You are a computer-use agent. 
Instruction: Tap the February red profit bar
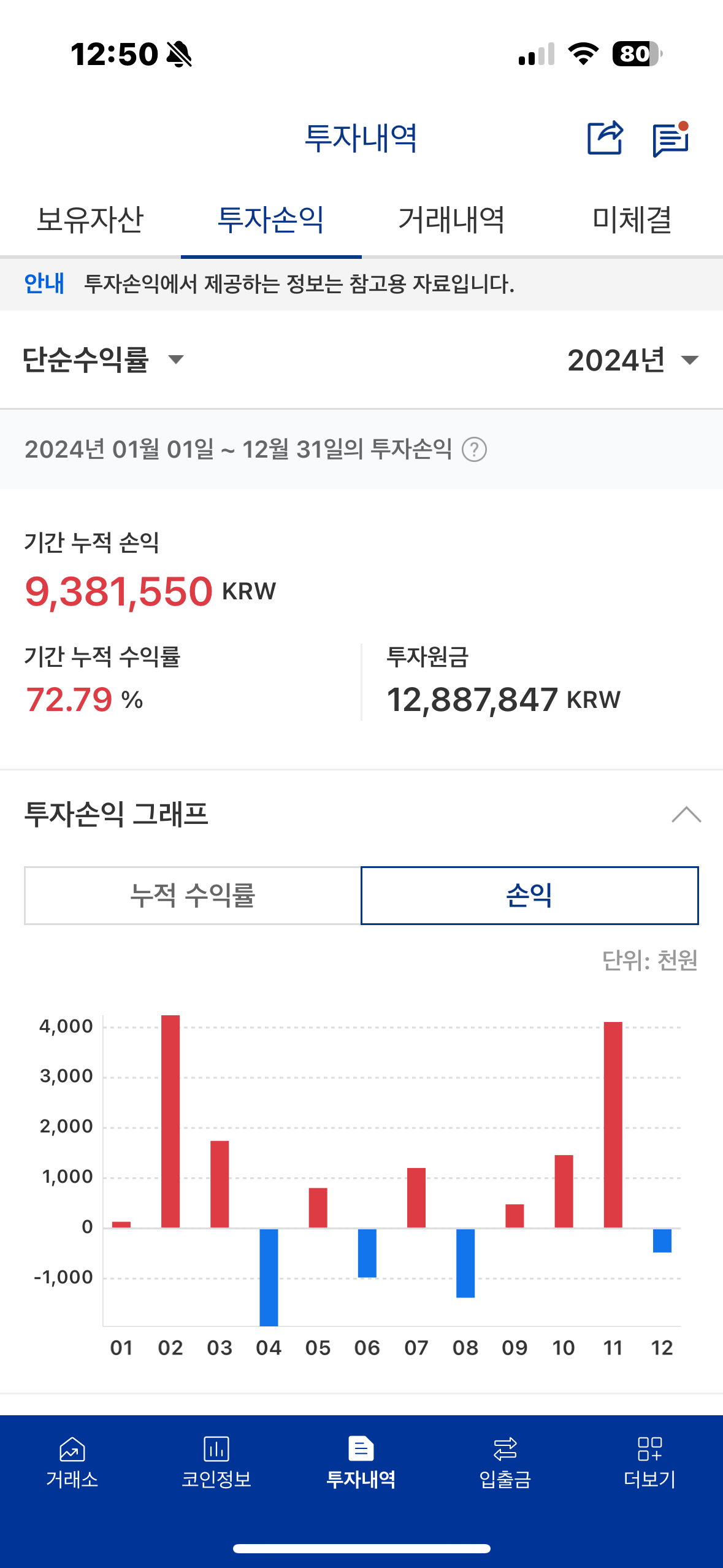pyautogui.click(x=170, y=1121)
